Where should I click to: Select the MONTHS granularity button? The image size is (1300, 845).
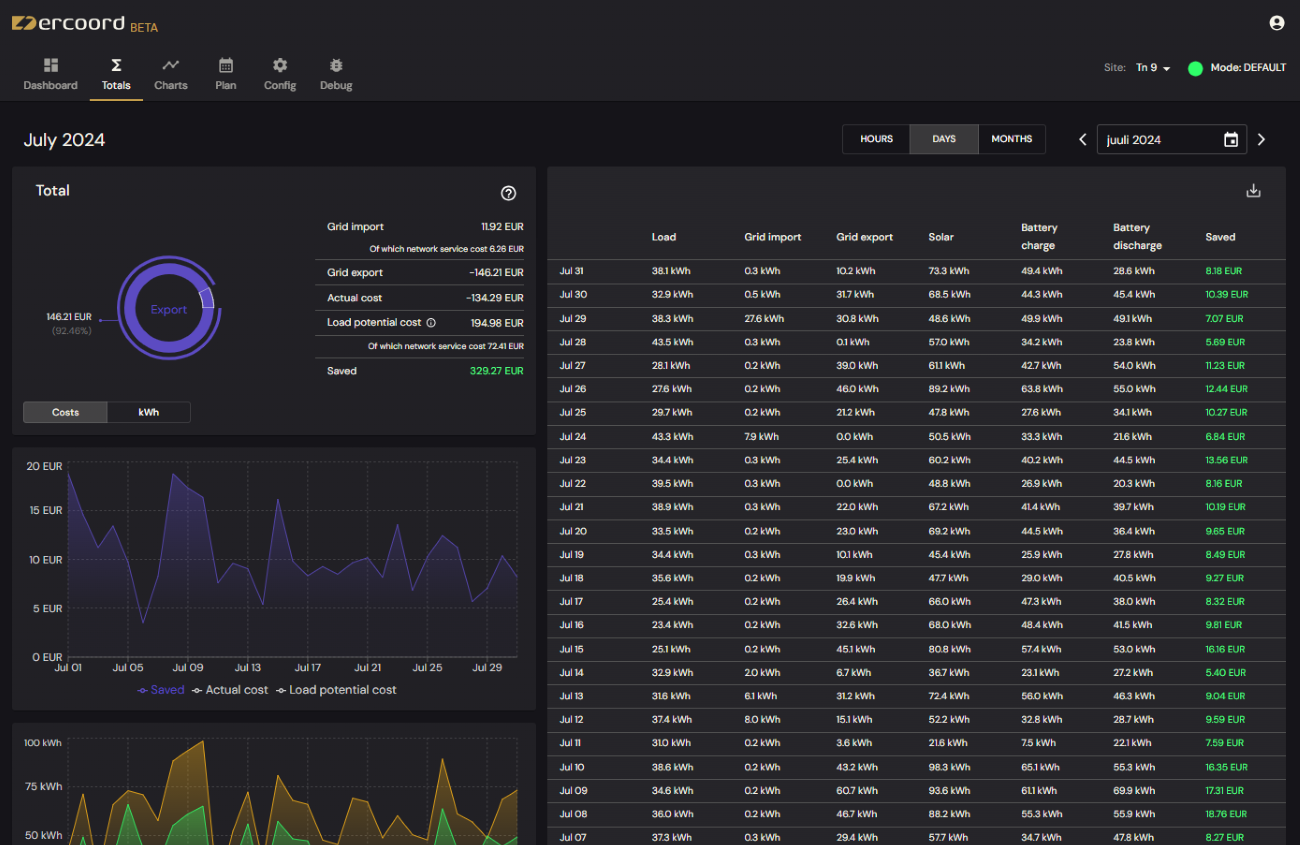(x=1011, y=139)
